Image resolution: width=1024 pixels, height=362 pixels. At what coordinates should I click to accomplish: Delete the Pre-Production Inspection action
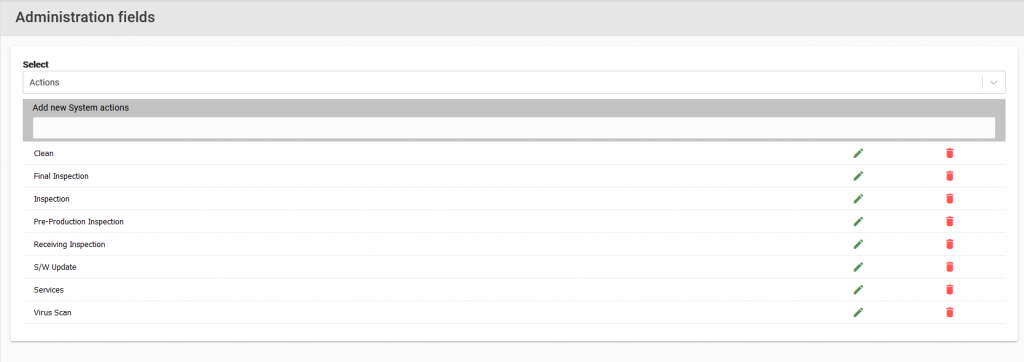pyautogui.click(x=950, y=222)
